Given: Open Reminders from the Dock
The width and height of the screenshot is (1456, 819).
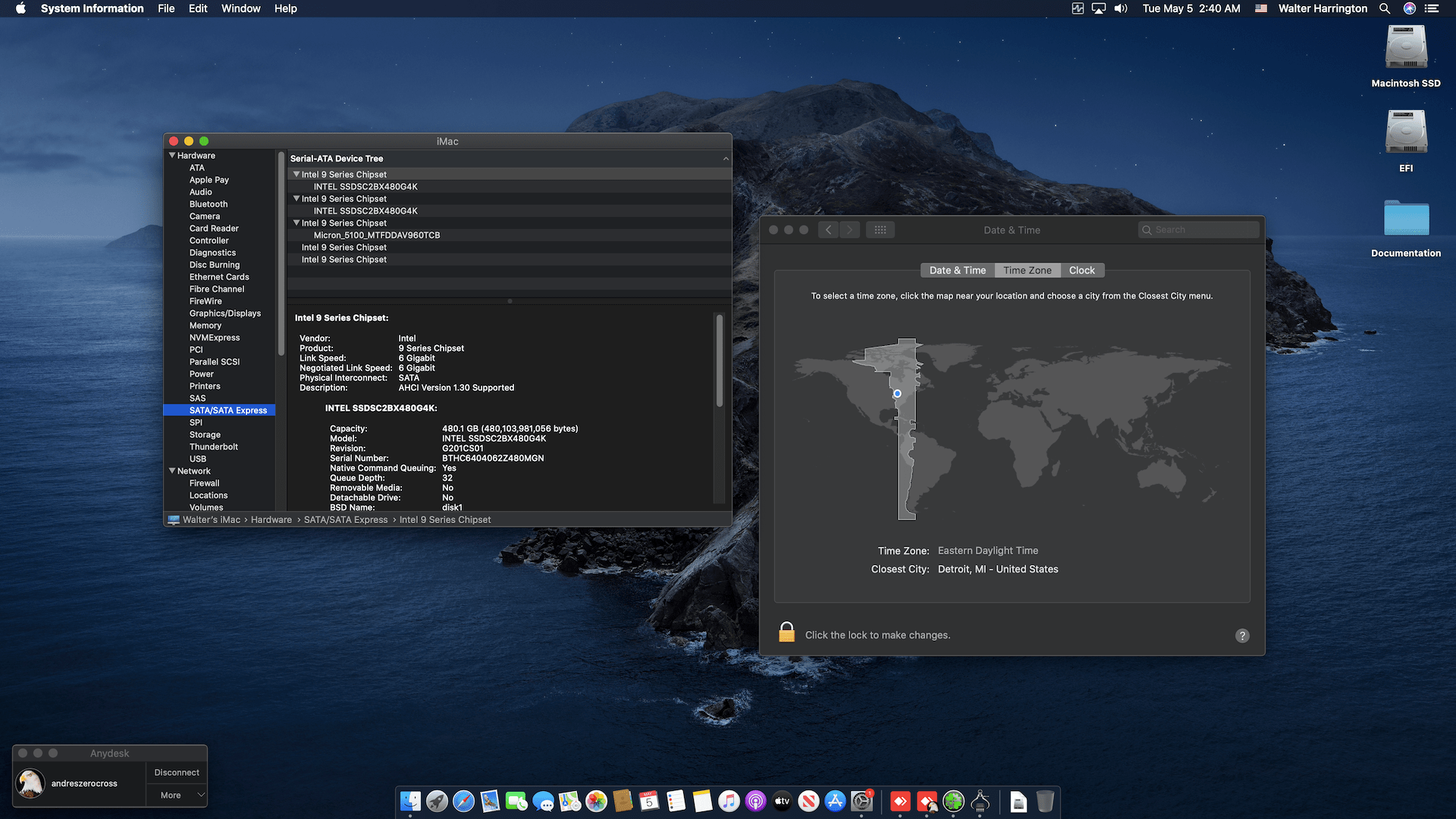Looking at the screenshot, I should (676, 801).
